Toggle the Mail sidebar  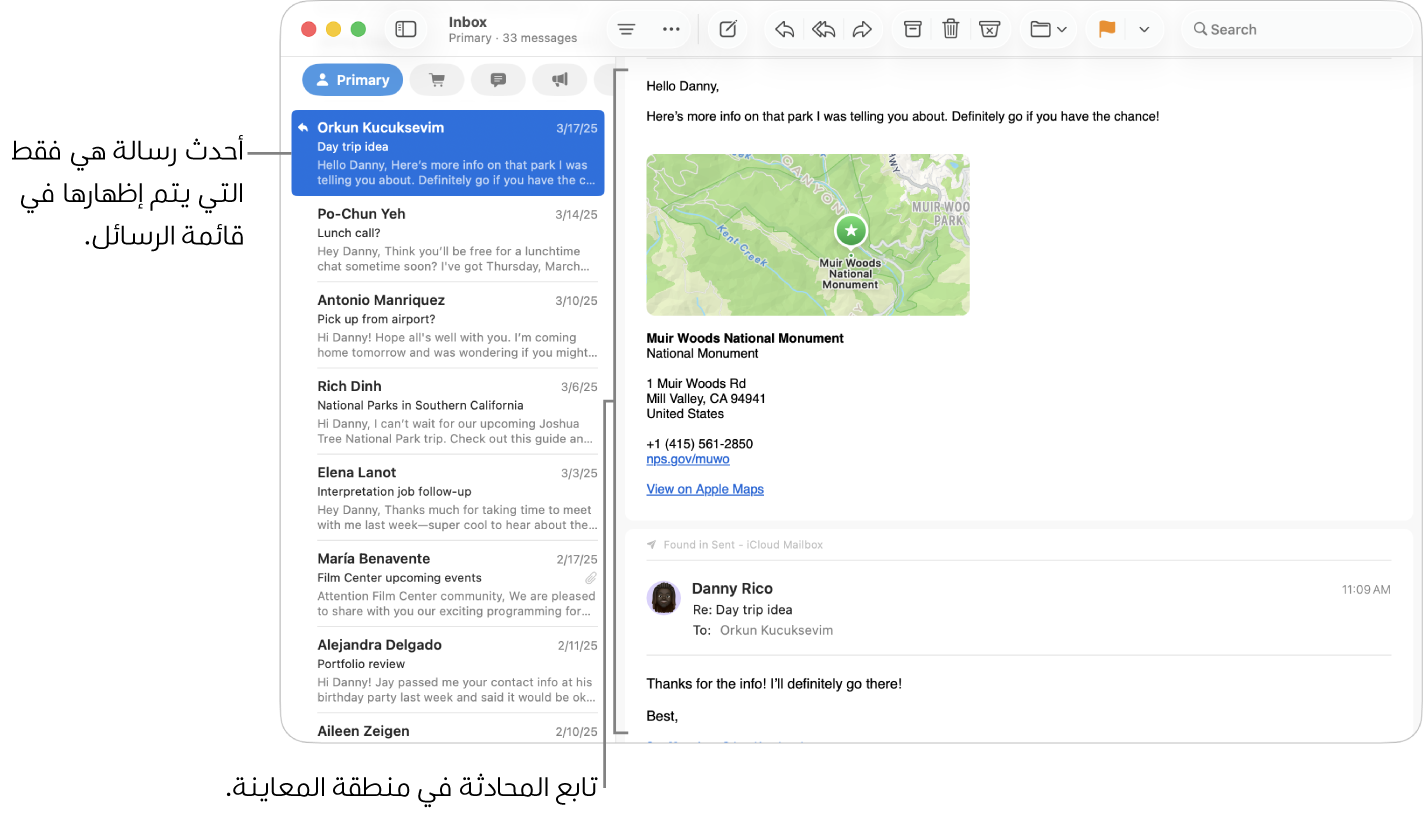[x=405, y=30]
